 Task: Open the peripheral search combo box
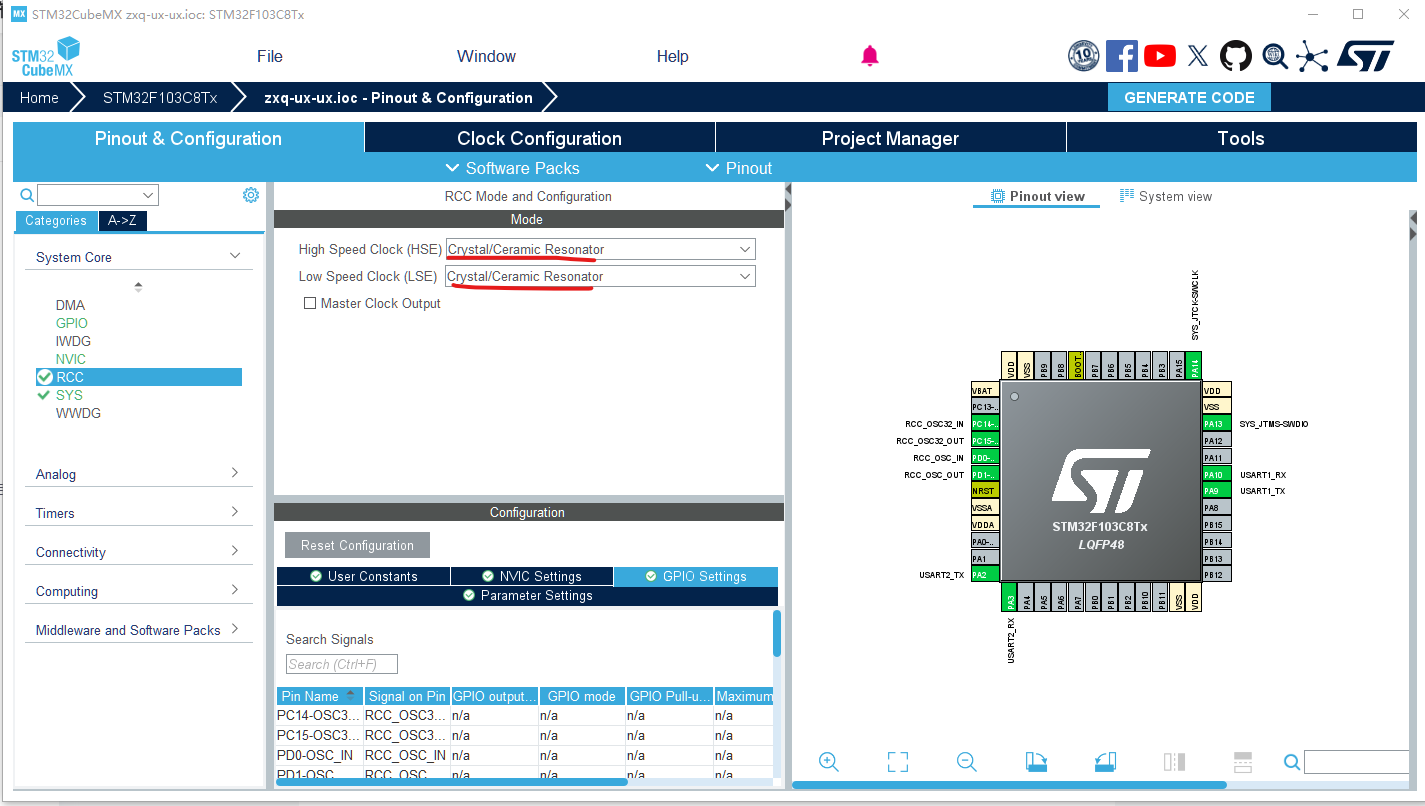[x=98, y=195]
